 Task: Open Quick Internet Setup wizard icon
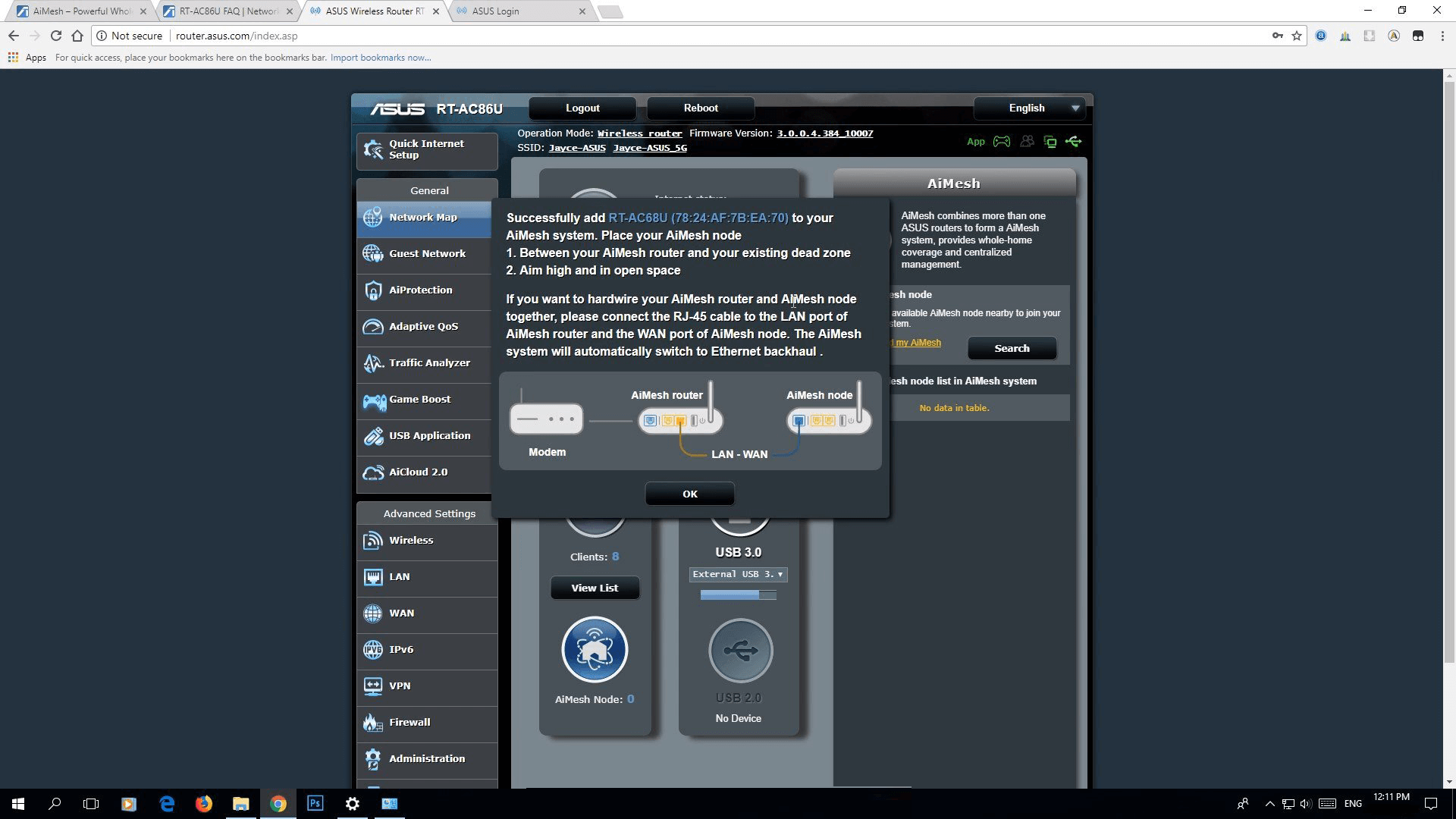pyautogui.click(x=373, y=149)
